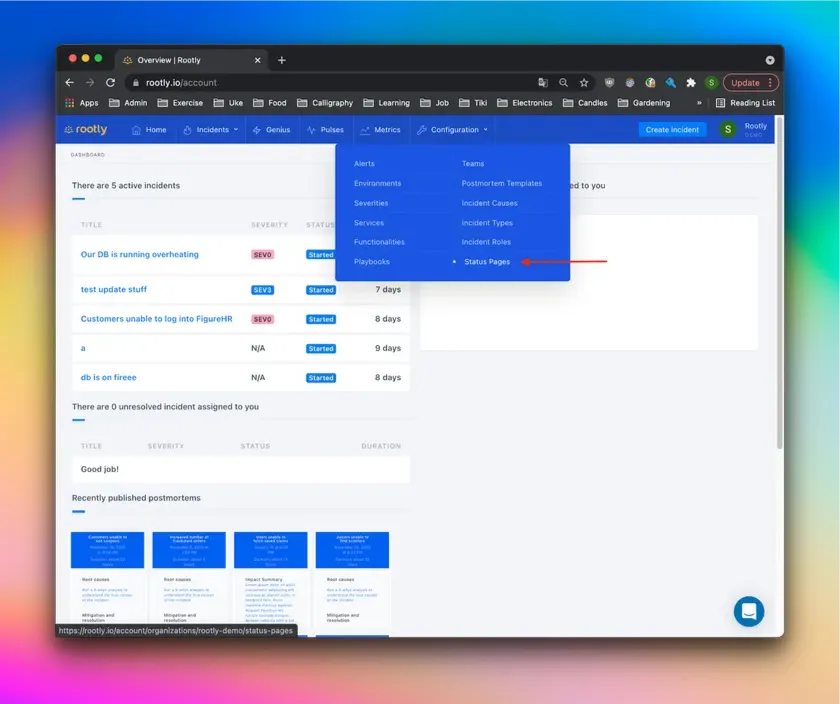Click the green S Chrome profile avatar

click(711, 83)
